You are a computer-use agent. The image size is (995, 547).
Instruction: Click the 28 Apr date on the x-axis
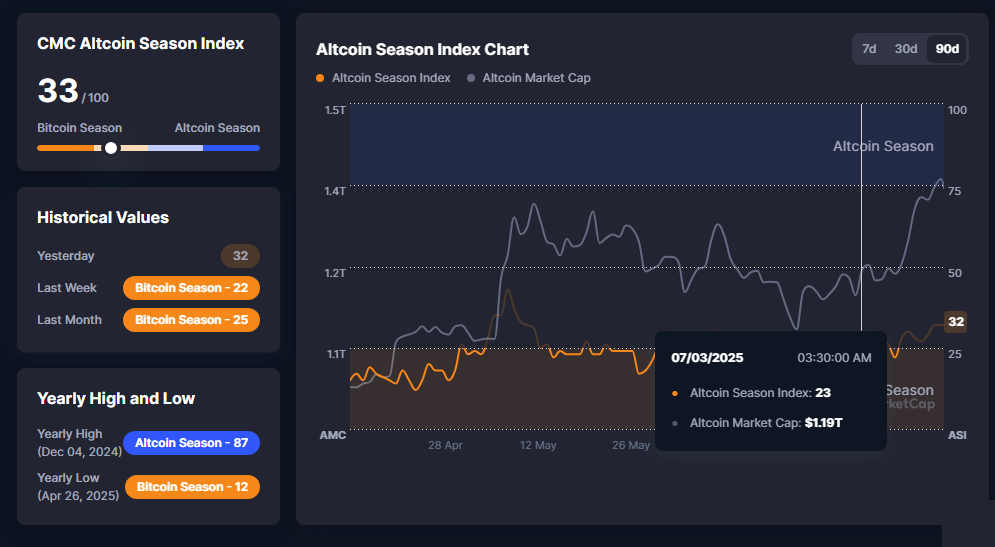tap(445, 445)
